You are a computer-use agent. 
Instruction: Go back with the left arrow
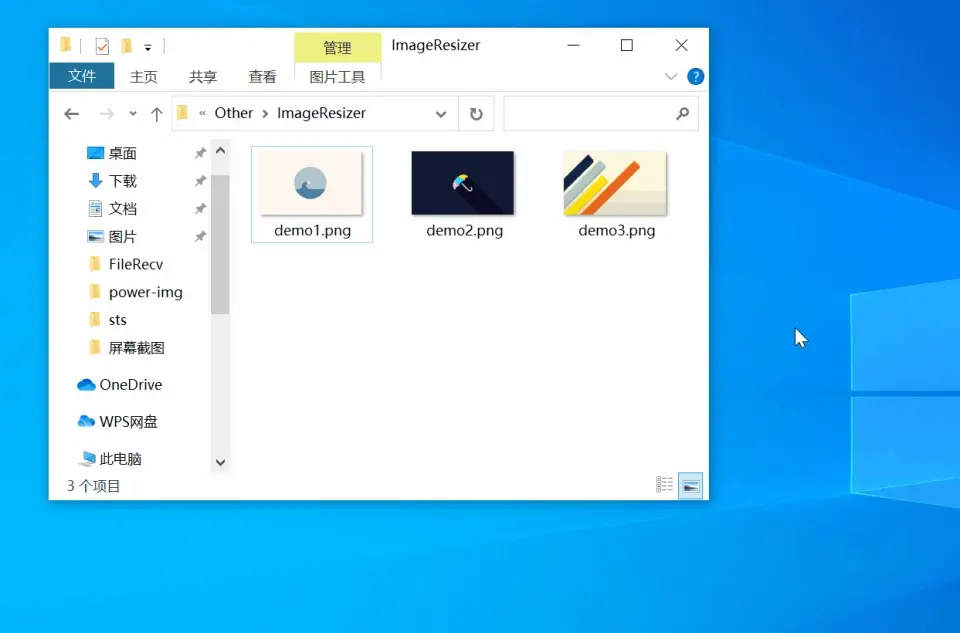72,114
